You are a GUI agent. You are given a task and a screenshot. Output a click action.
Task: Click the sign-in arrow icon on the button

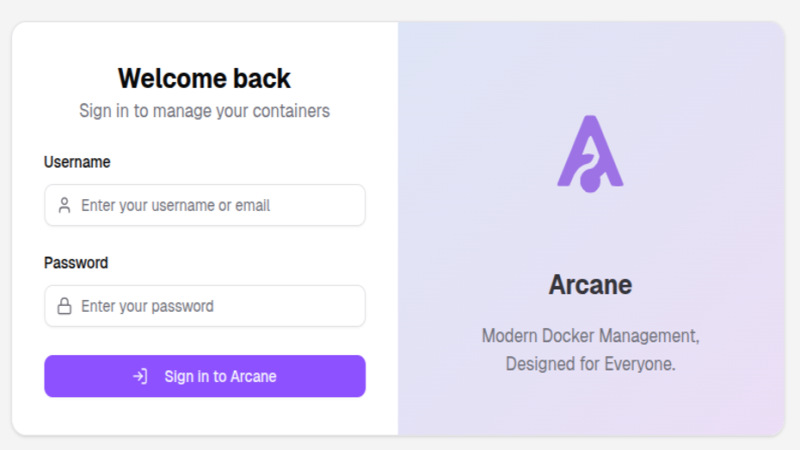tap(140, 376)
